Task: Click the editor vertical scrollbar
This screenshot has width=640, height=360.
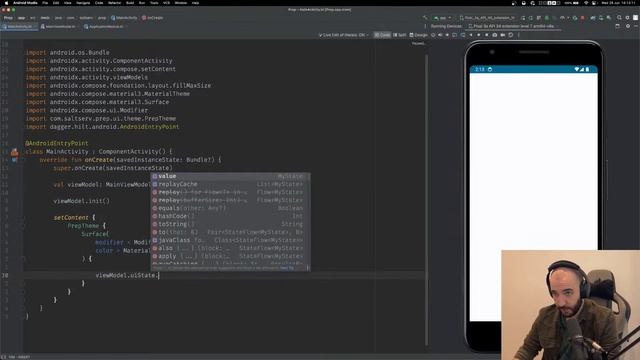Action: [x=427, y=200]
